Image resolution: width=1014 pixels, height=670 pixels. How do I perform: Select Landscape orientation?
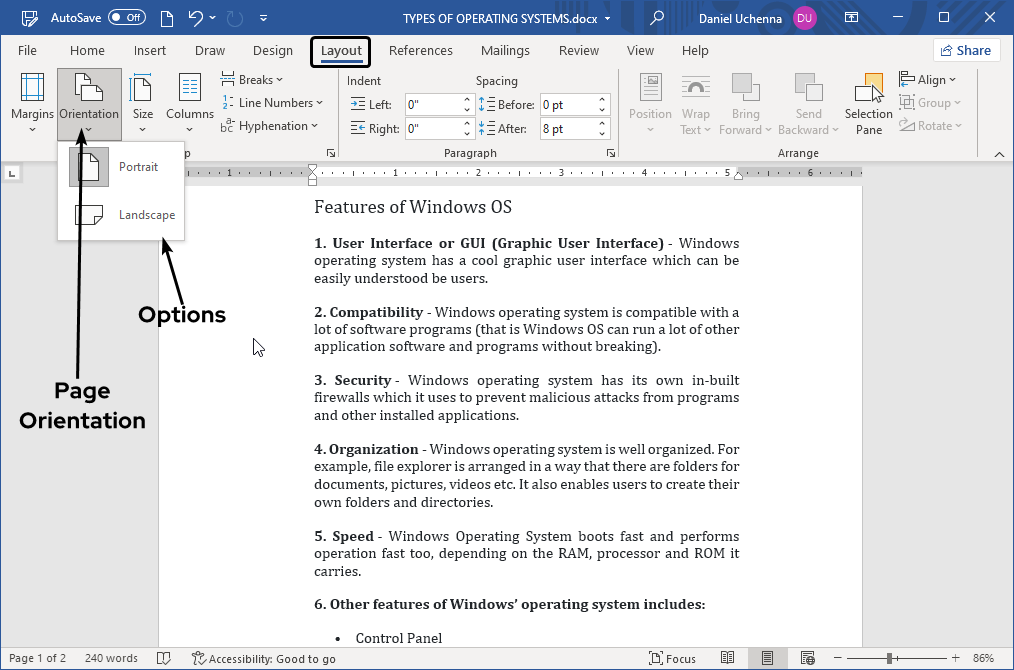click(x=147, y=214)
